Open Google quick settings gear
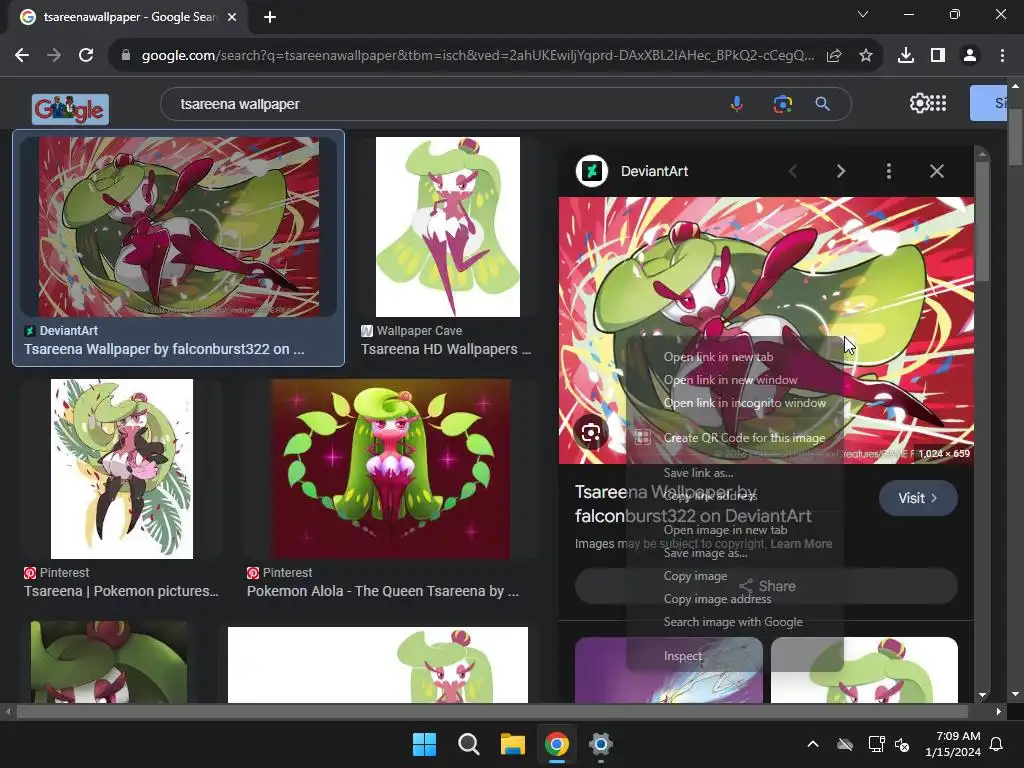This screenshot has width=1024, height=768. click(918, 103)
